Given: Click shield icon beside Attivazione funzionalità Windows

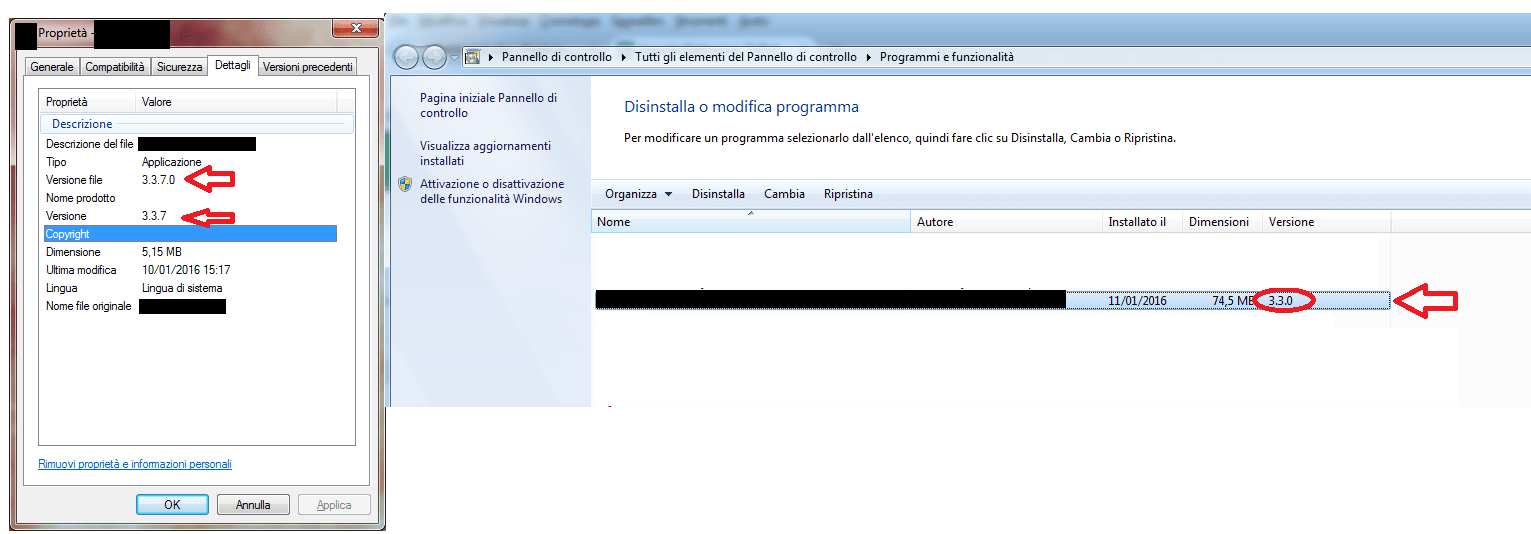Looking at the screenshot, I should pos(405,184).
